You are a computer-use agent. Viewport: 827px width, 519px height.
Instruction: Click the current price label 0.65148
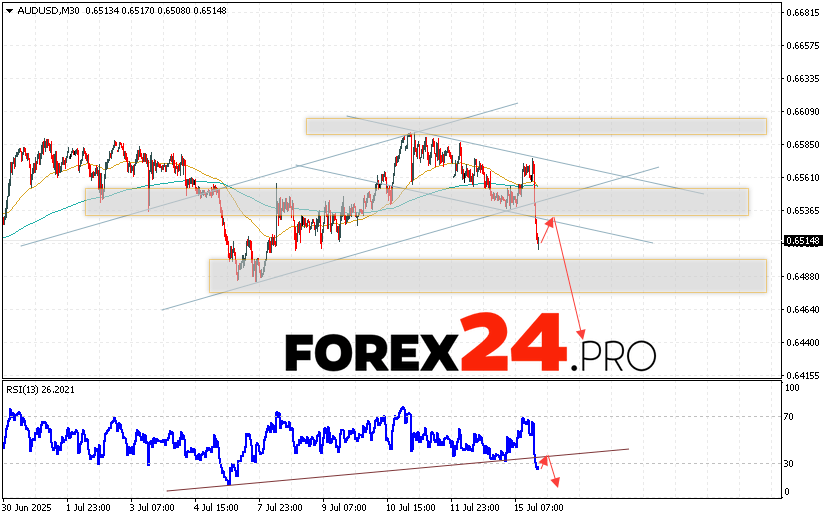[803, 241]
